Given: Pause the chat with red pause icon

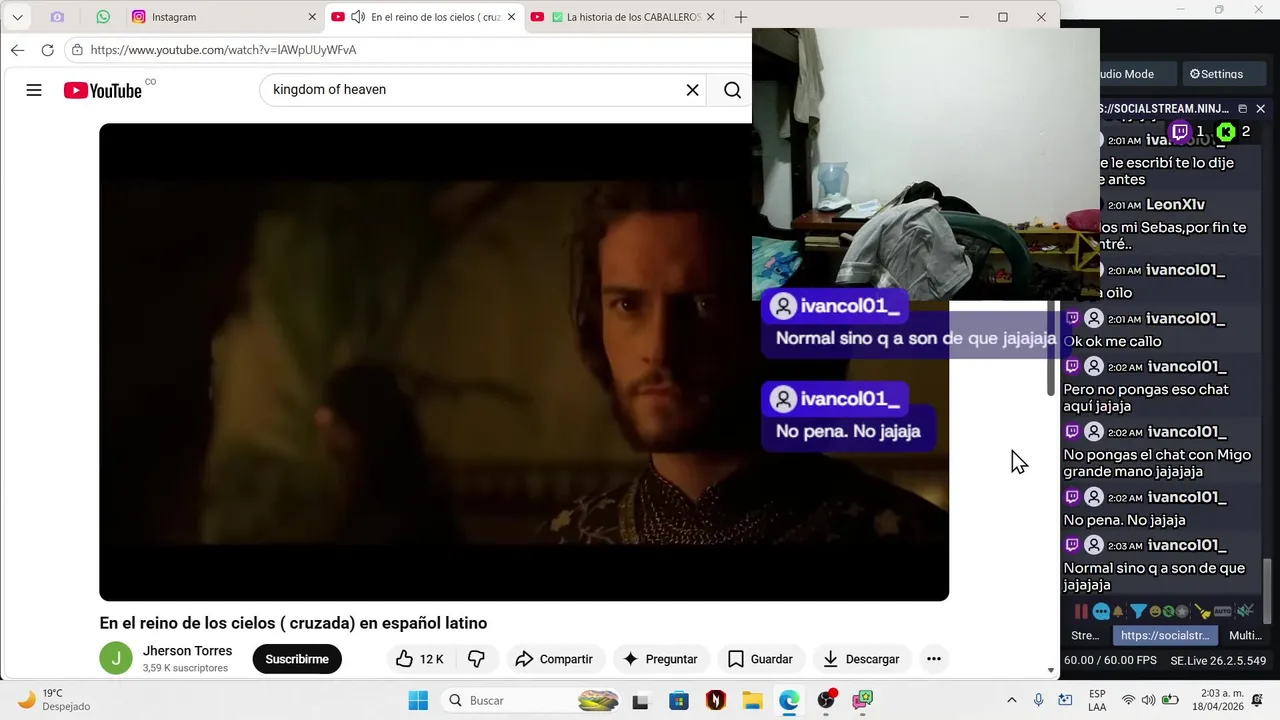Looking at the screenshot, I should point(1081,611).
